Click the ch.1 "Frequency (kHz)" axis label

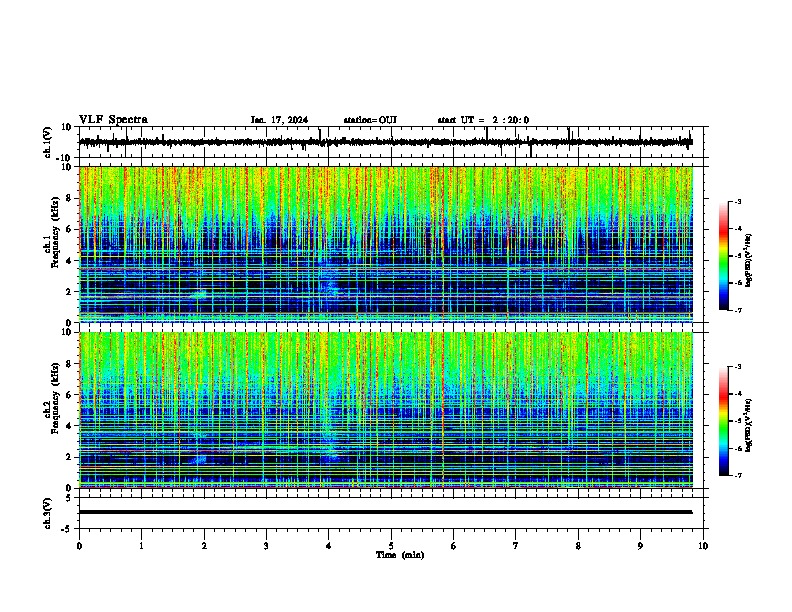[55, 230]
